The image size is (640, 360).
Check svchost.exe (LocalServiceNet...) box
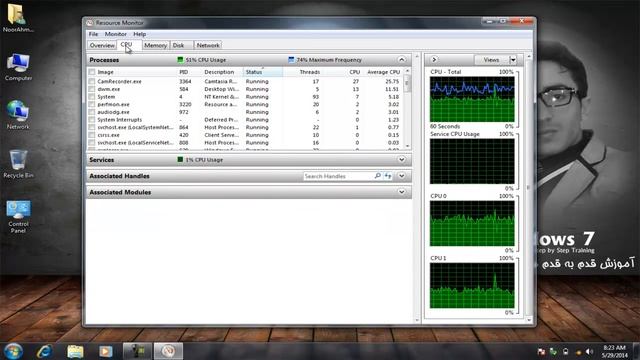click(x=92, y=143)
